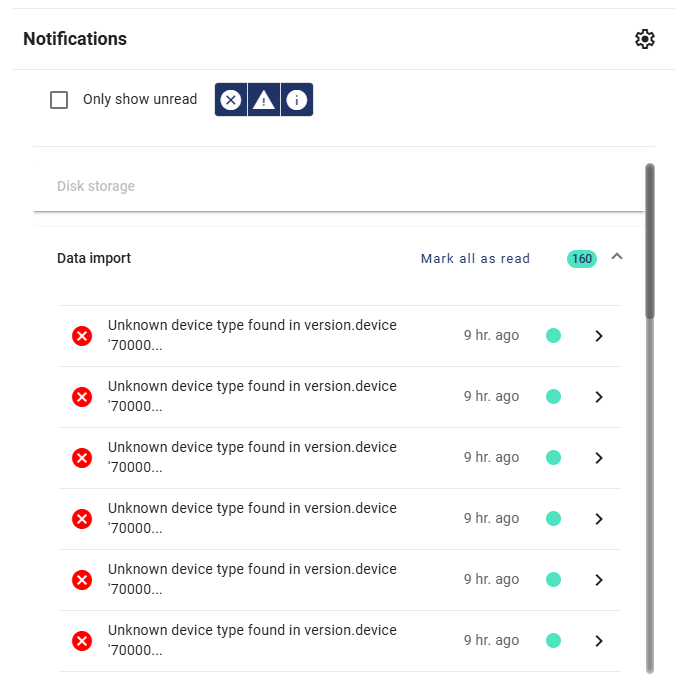Toggle unread dot on first notification
The width and height of the screenshot is (687, 687).
point(553,336)
